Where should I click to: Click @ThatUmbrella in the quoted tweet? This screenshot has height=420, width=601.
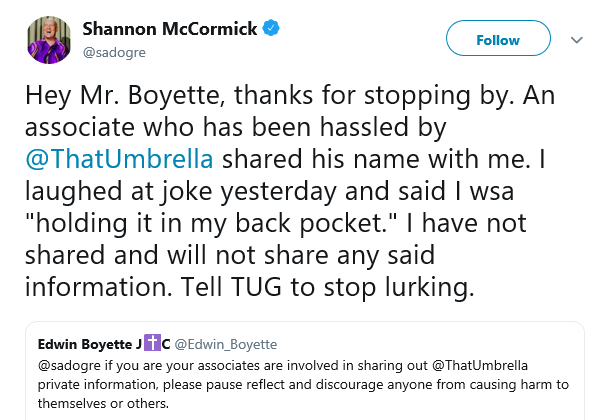click(480, 365)
